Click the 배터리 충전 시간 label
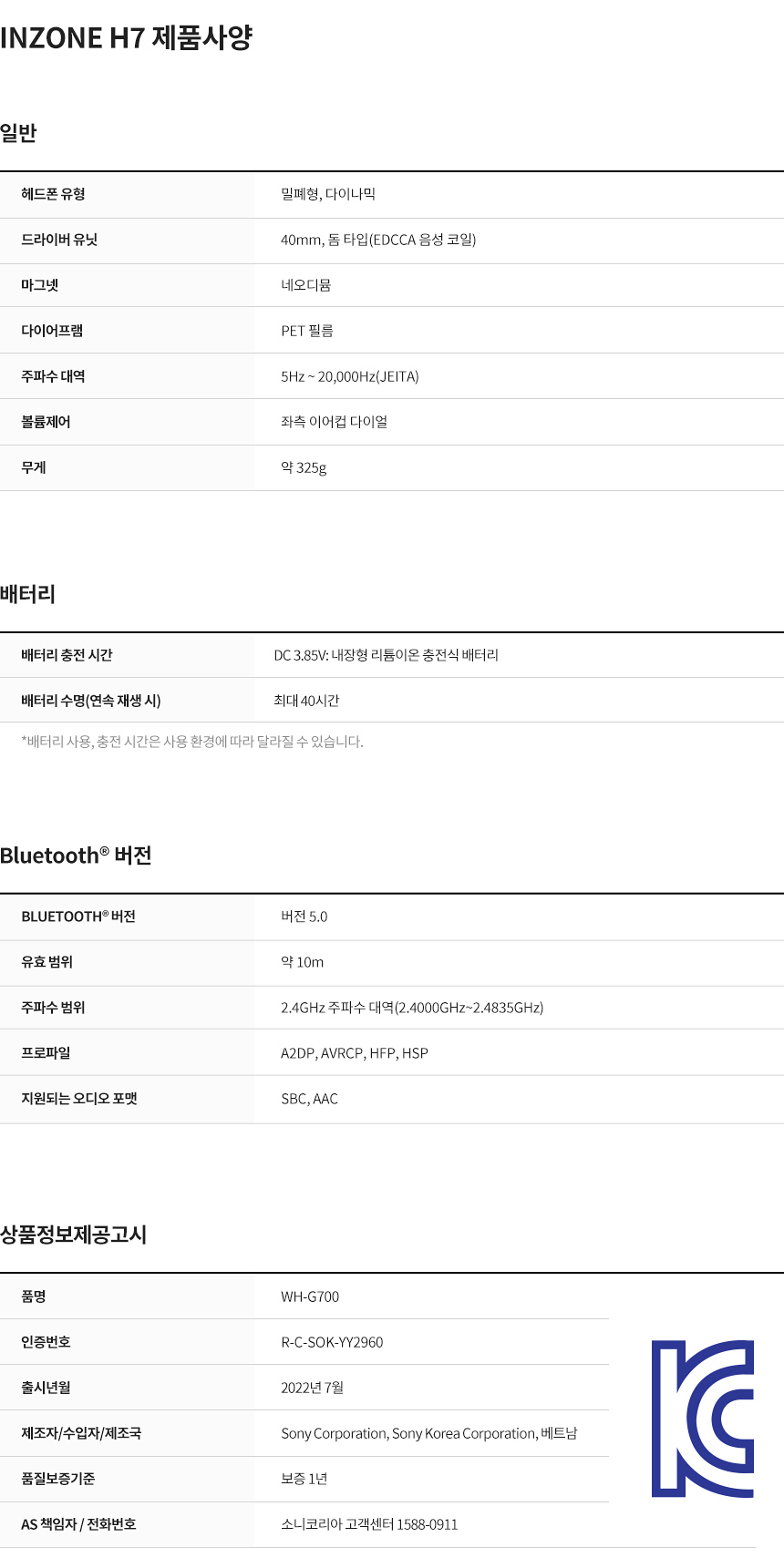Screen dimensions: 784x1568 pyautogui.click(x=67, y=655)
